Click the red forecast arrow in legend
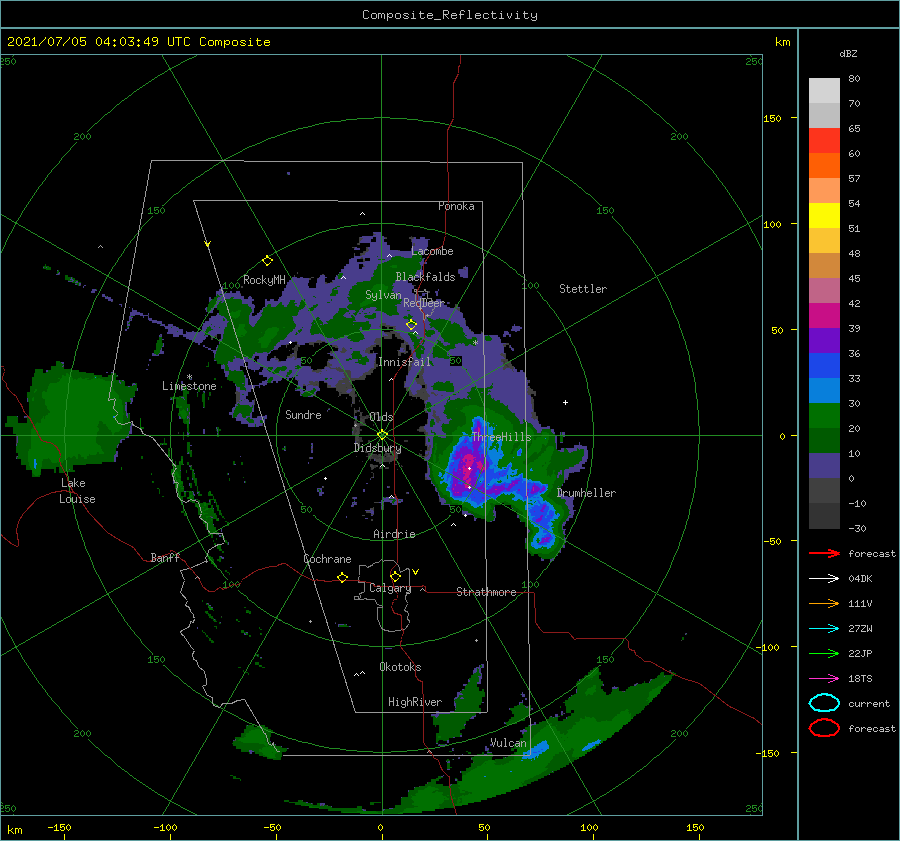Image resolution: width=900 pixels, height=841 pixels. [824, 553]
